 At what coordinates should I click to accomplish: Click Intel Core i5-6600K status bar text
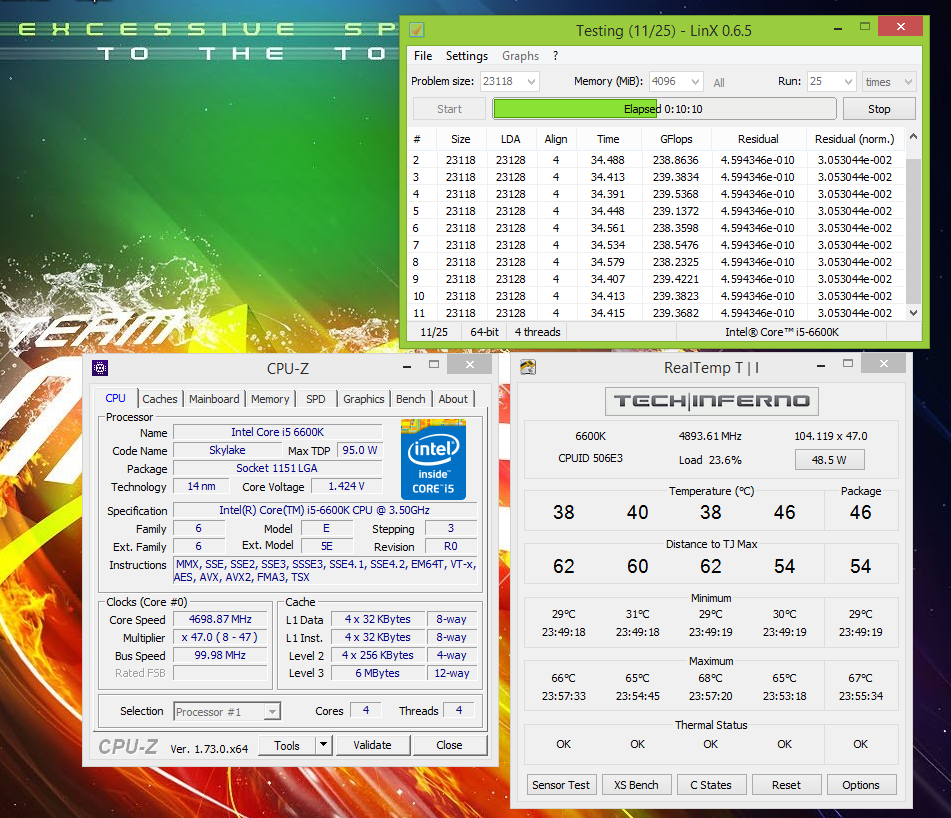click(x=782, y=332)
